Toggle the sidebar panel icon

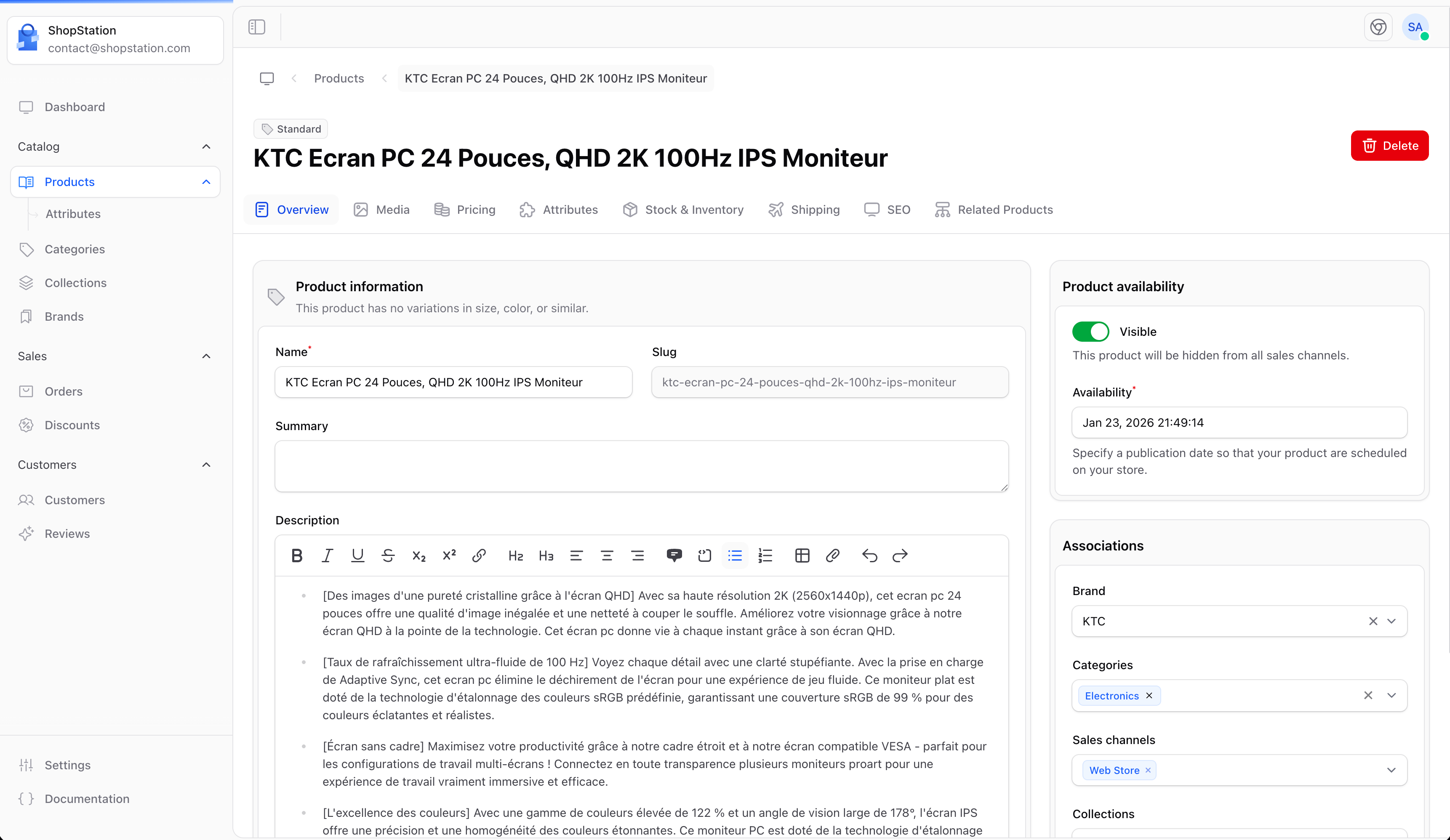coord(257,27)
